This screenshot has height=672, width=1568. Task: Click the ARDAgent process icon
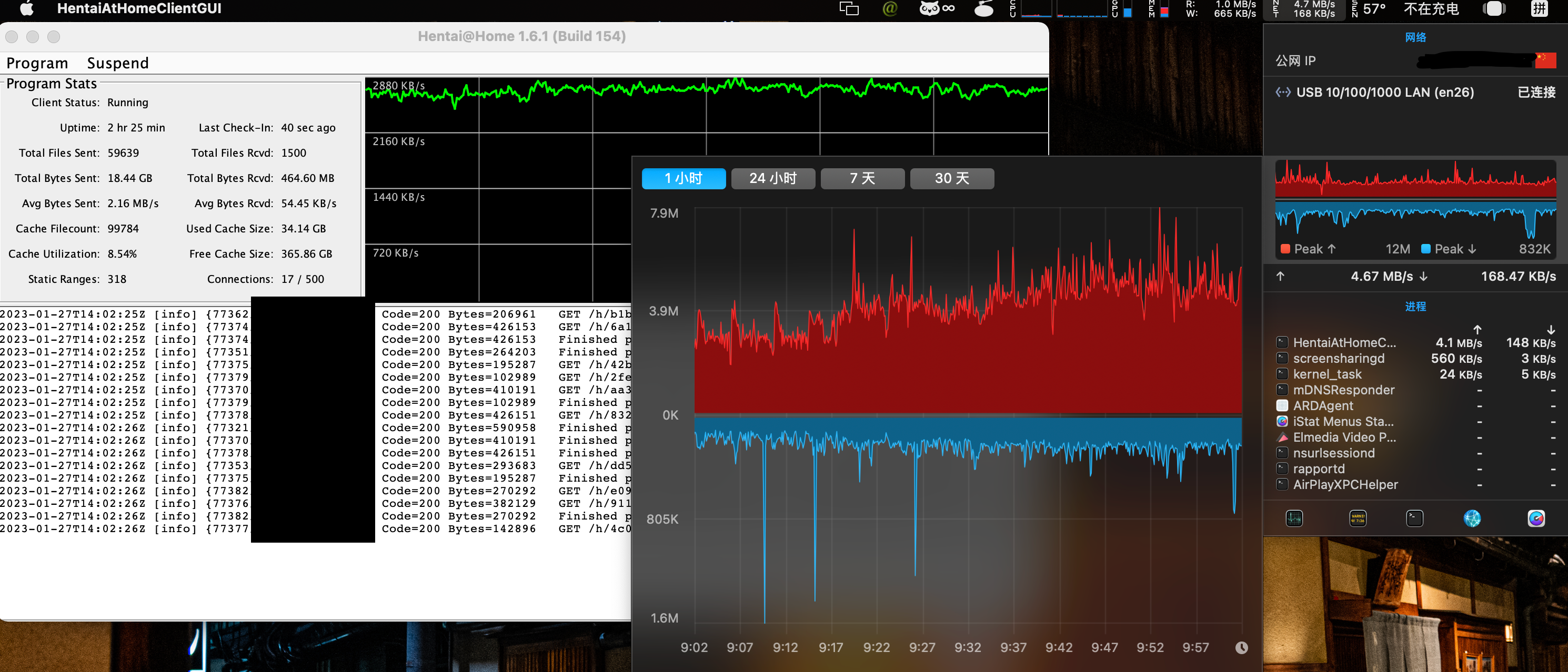(x=1282, y=405)
